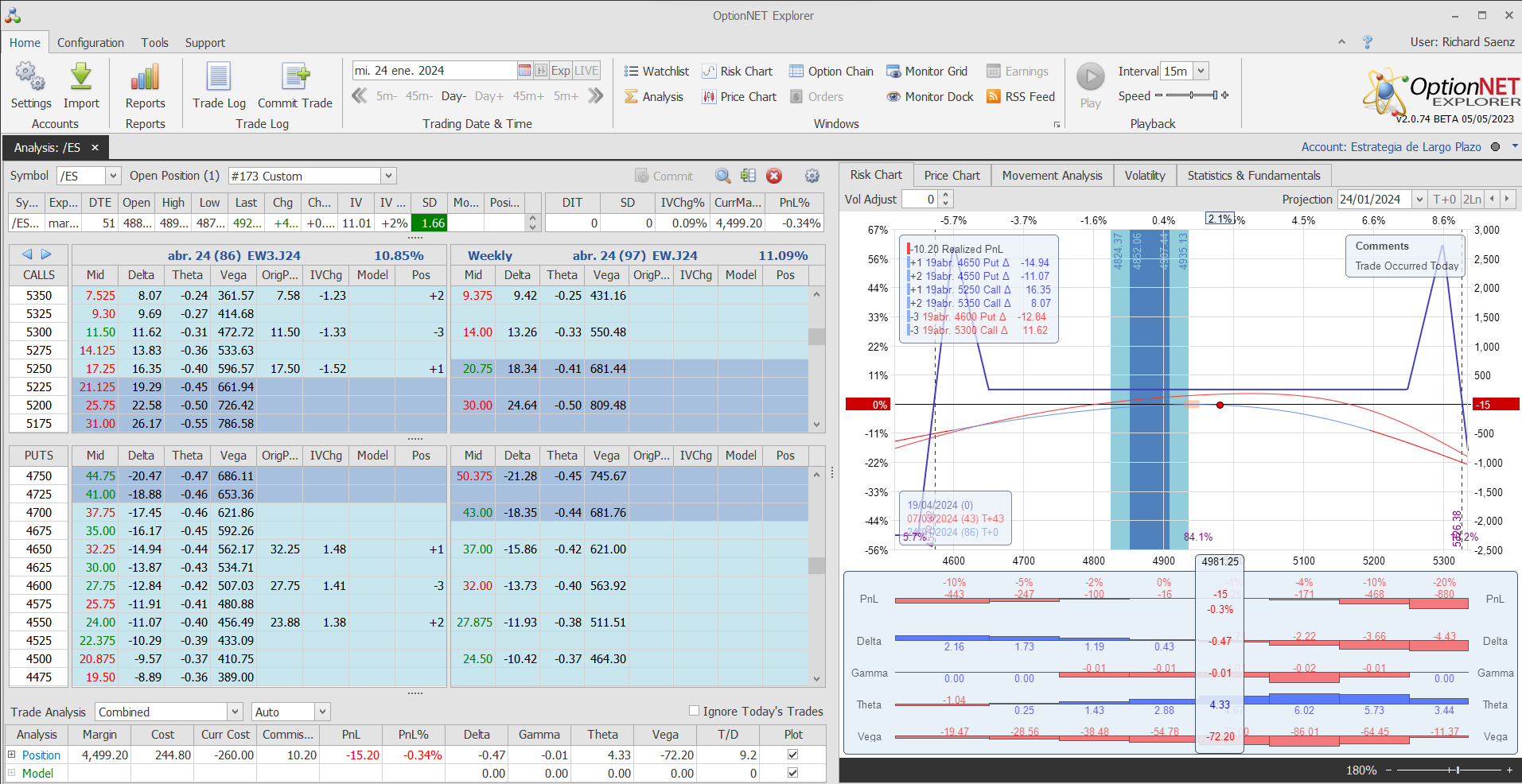Screen dimensions: 1522x784
Task: Collapse the ribbon with the up caret
Action: coord(1341,42)
